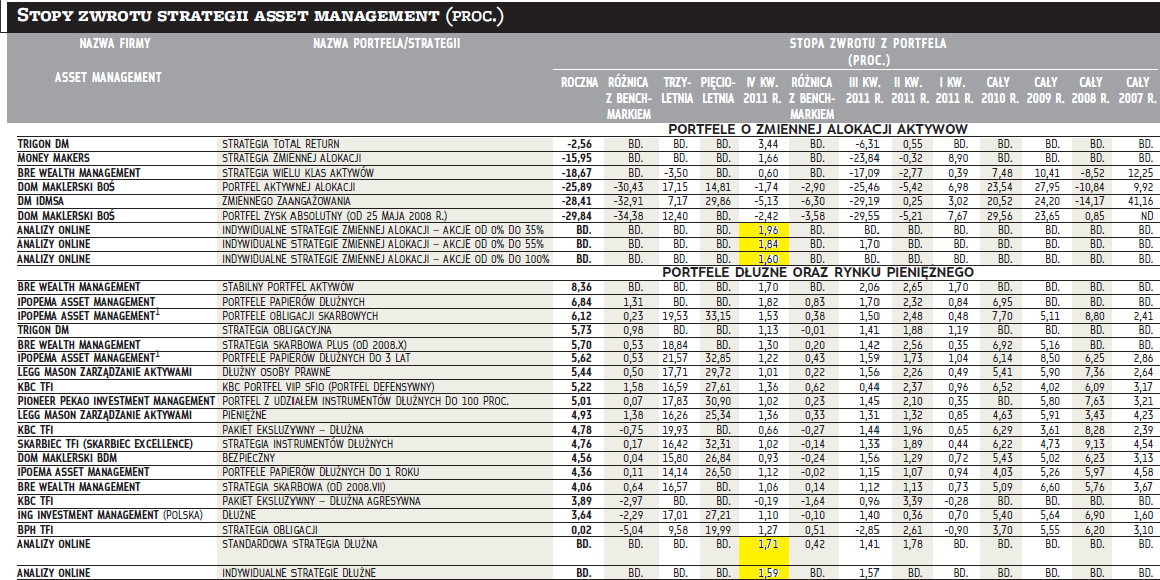This screenshot has width=1160, height=580.
Task: Click annual return '-29,84' in Portfel Zysk Absolutny row
Action: [x=577, y=216]
